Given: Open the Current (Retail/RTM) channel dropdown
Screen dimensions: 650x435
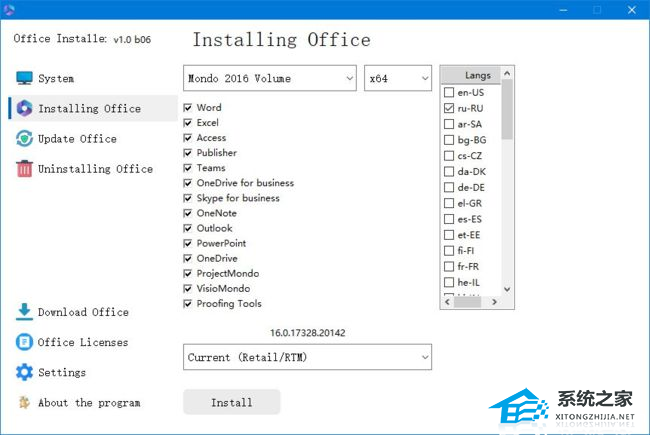Looking at the screenshot, I should (x=308, y=357).
